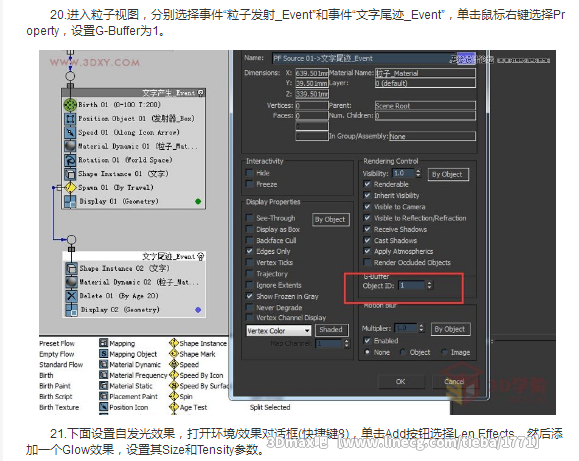Viewport: 579px width, 461px height.
Task: Pick the Spin operator icon in depot
Action: 174,396
